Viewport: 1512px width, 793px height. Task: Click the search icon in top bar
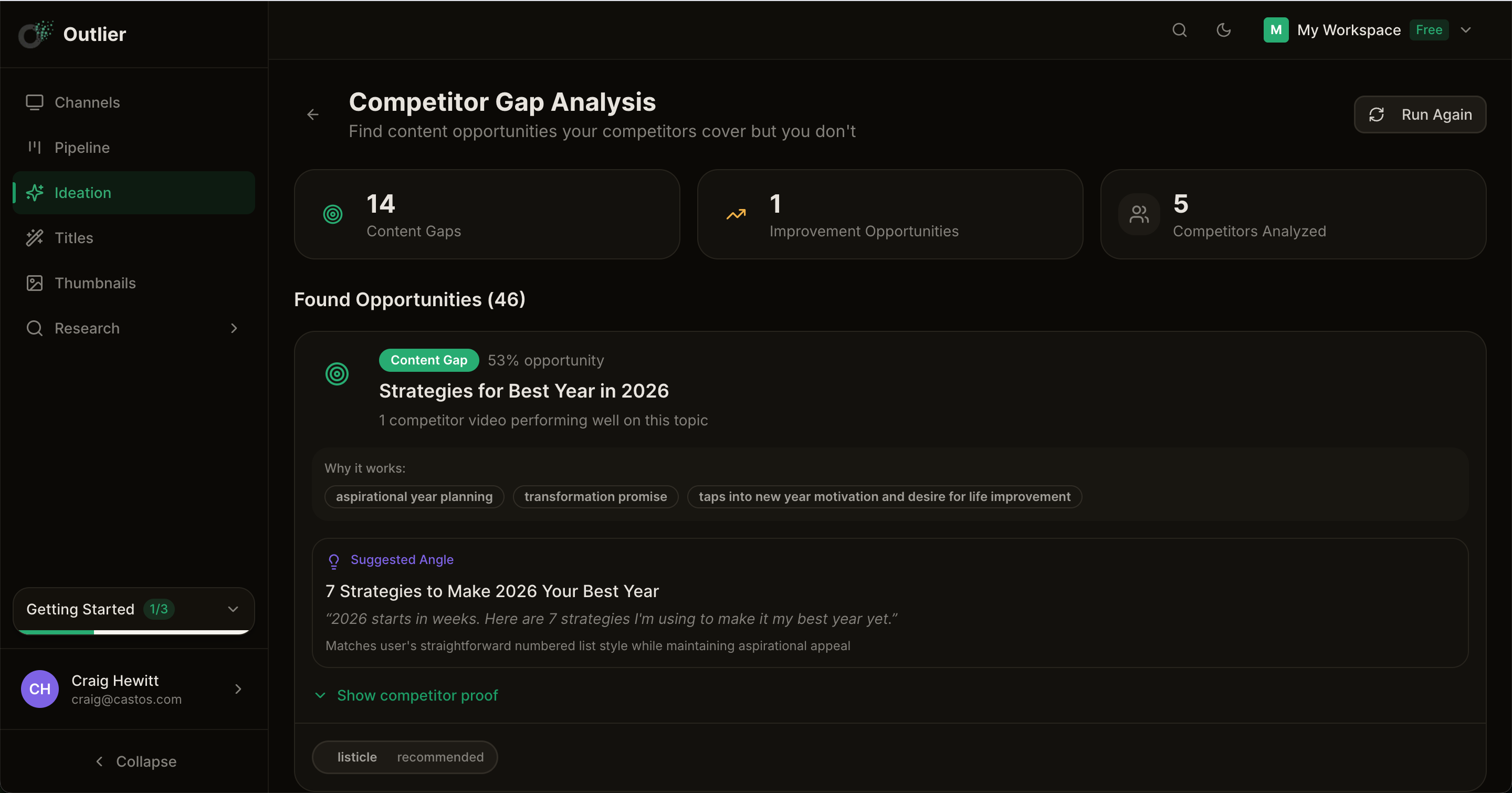tap(1179, 30)
